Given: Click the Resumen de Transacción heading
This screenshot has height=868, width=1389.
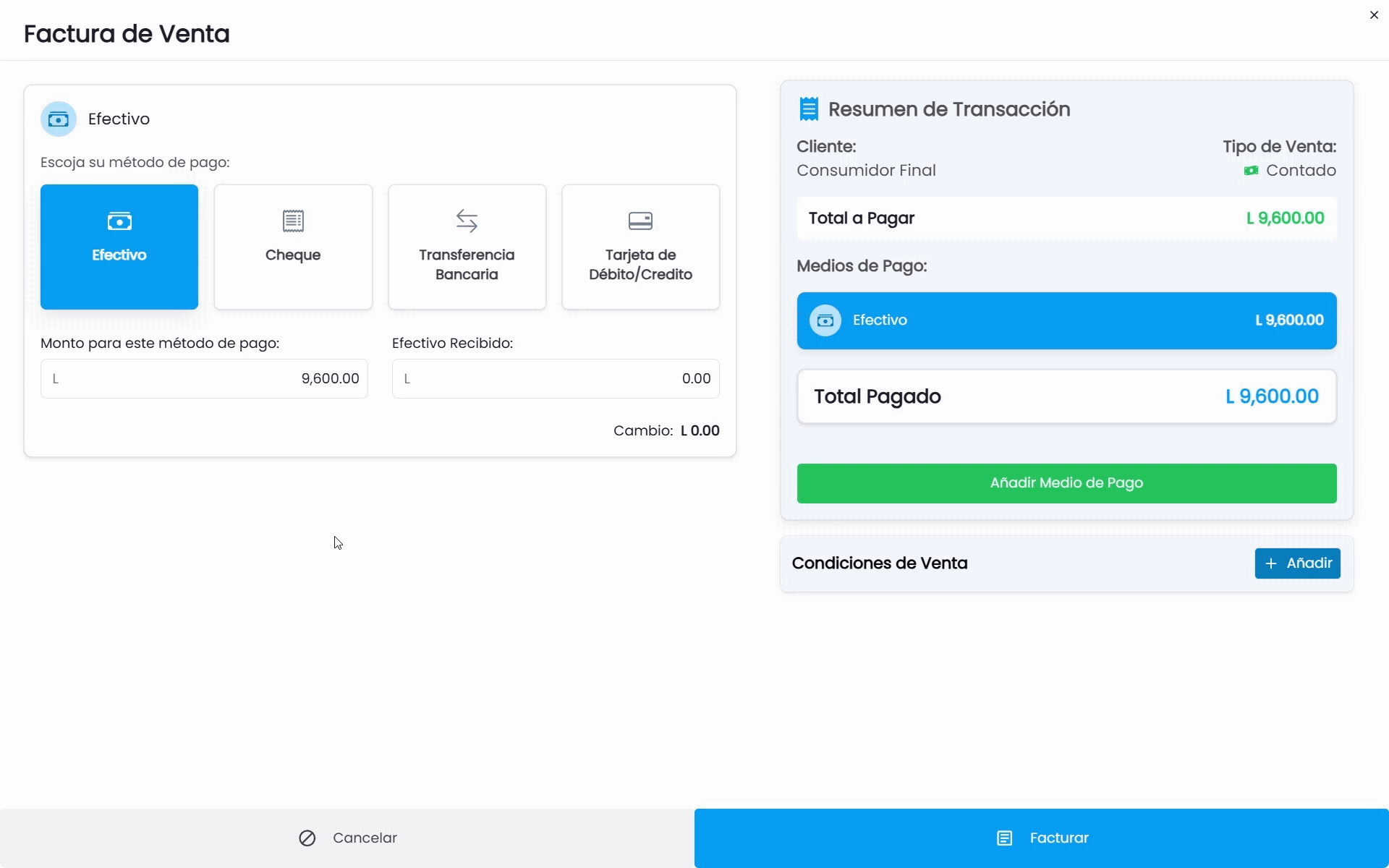Looking at the screenshot, I should (949, 109).
